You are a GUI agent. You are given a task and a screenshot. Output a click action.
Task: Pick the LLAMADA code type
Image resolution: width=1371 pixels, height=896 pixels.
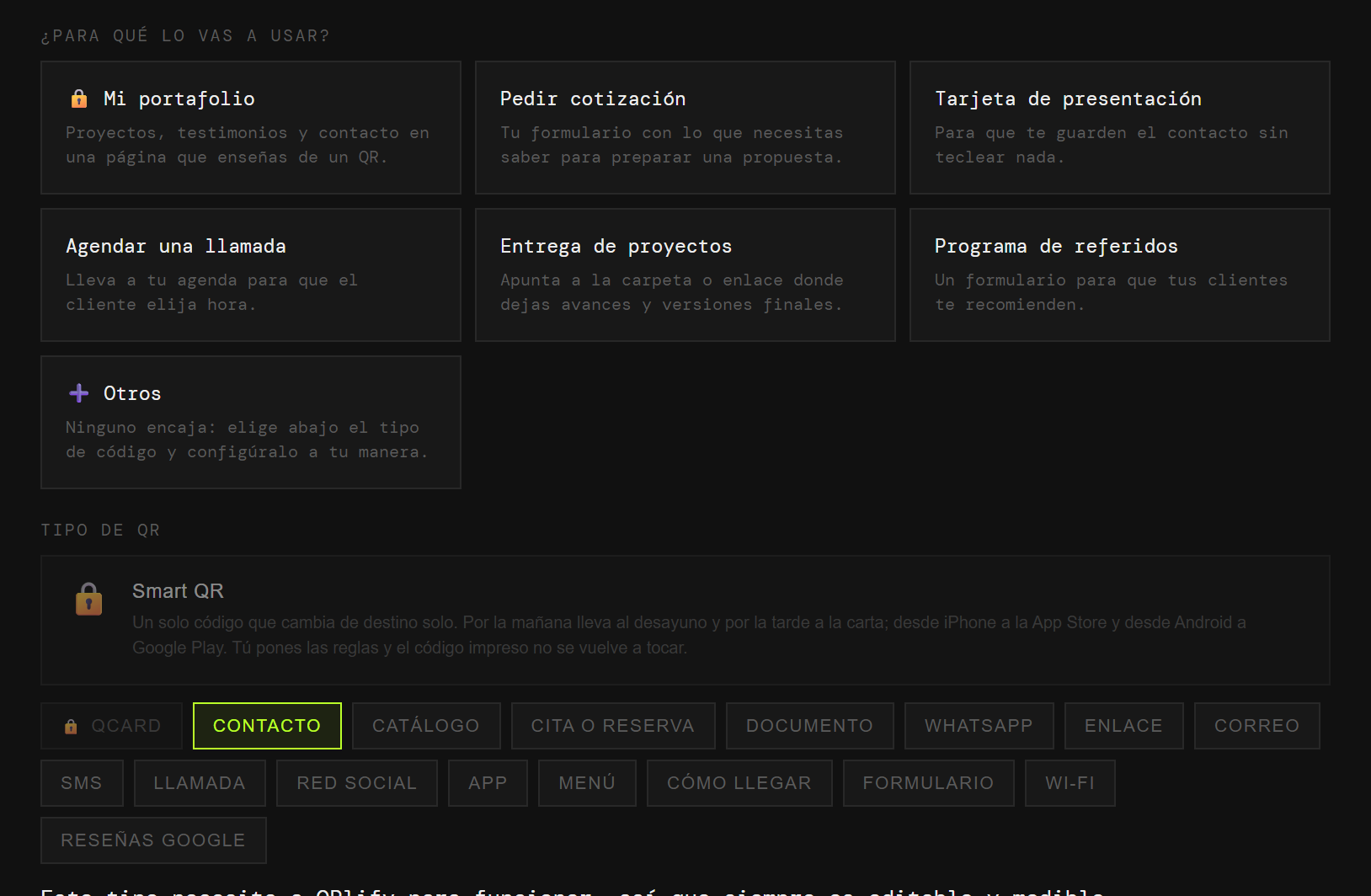(x=200, y=783)
